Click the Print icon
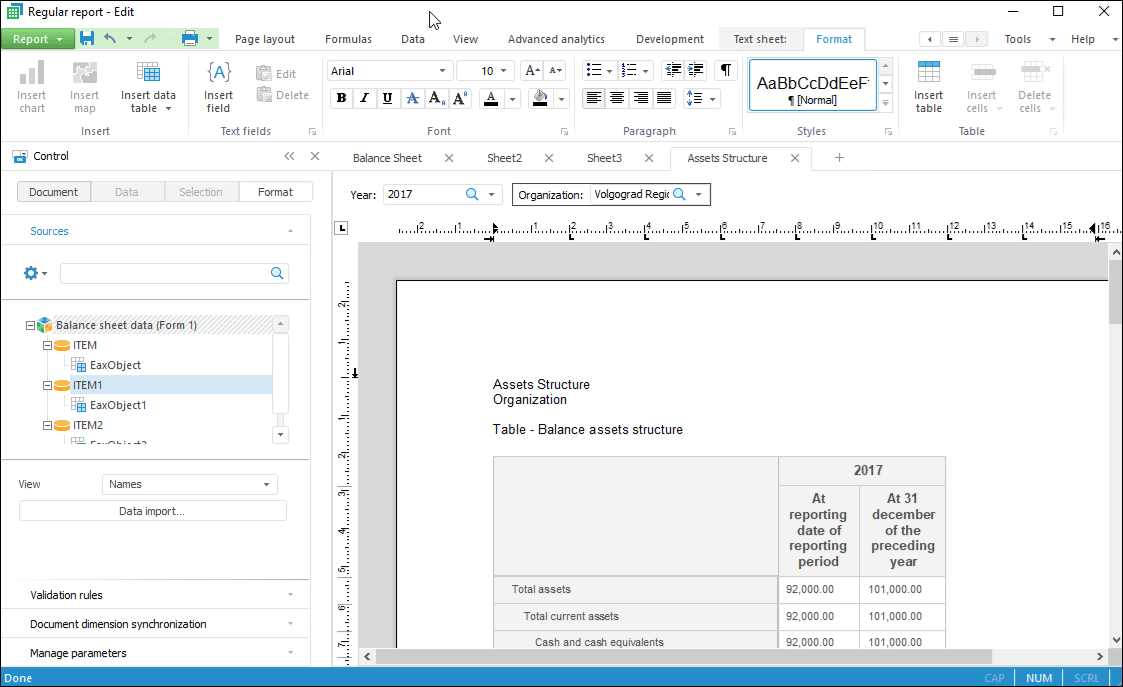Image resolution: width=1123 pixels, height=687 pixels. click(x=189, y=39)
